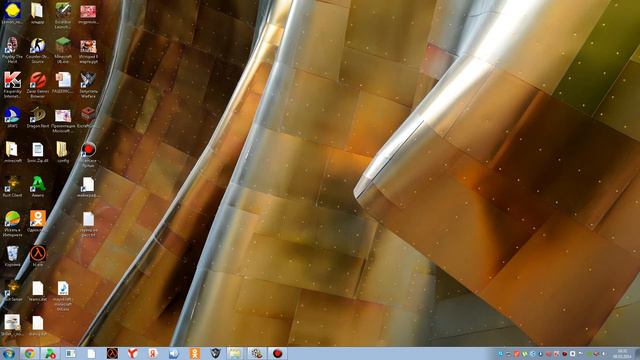Open the Искать в Интернете shortcut
Viewport: 640px width, 360px height.
coord(12,219)
